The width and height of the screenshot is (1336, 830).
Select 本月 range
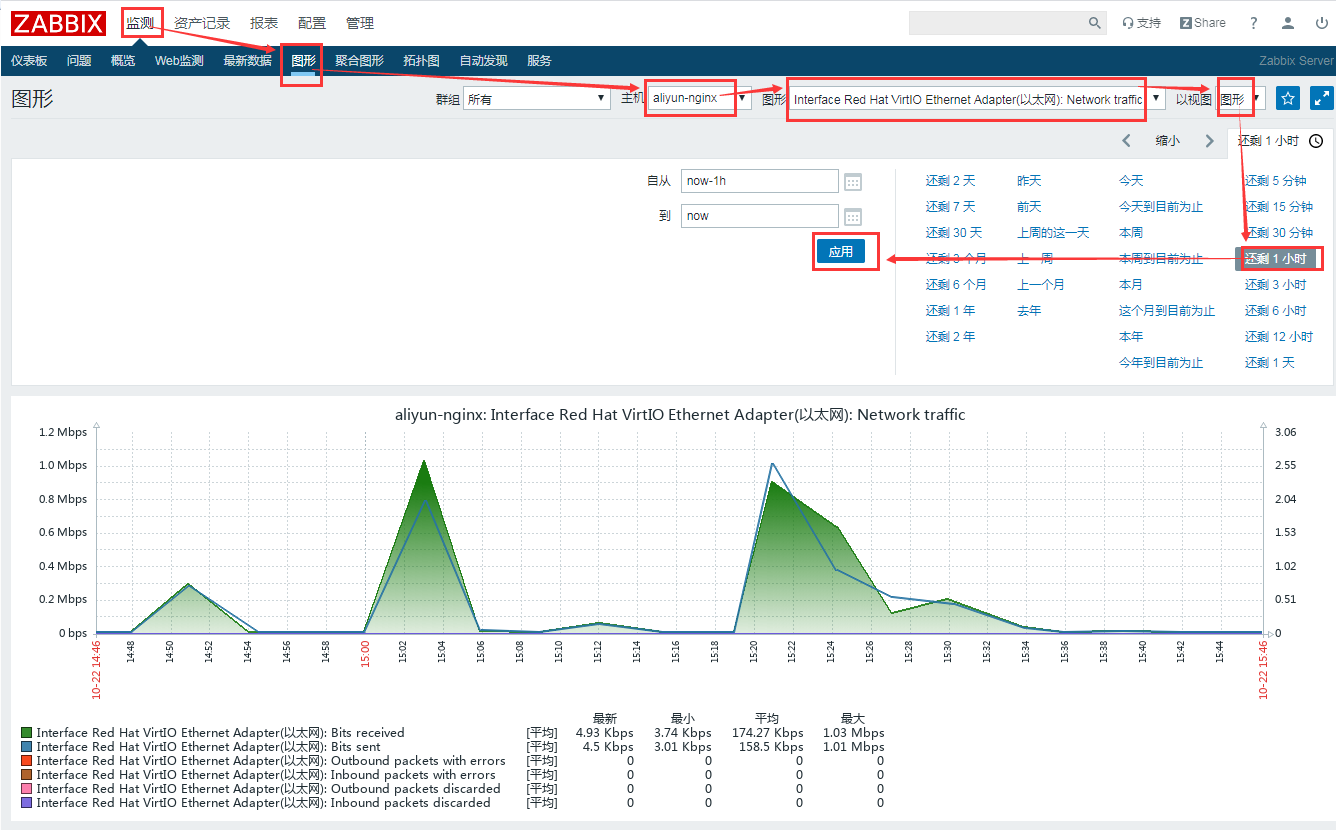(1131, 285)
